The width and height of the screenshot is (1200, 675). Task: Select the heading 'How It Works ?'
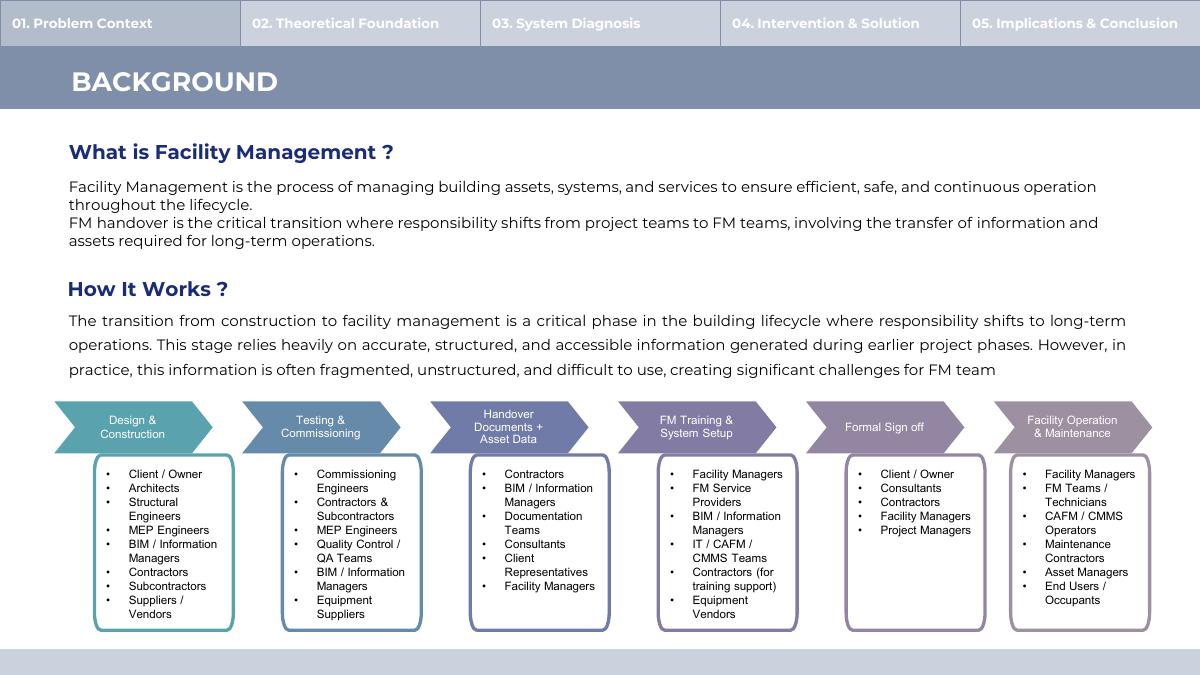pos(148,289)
